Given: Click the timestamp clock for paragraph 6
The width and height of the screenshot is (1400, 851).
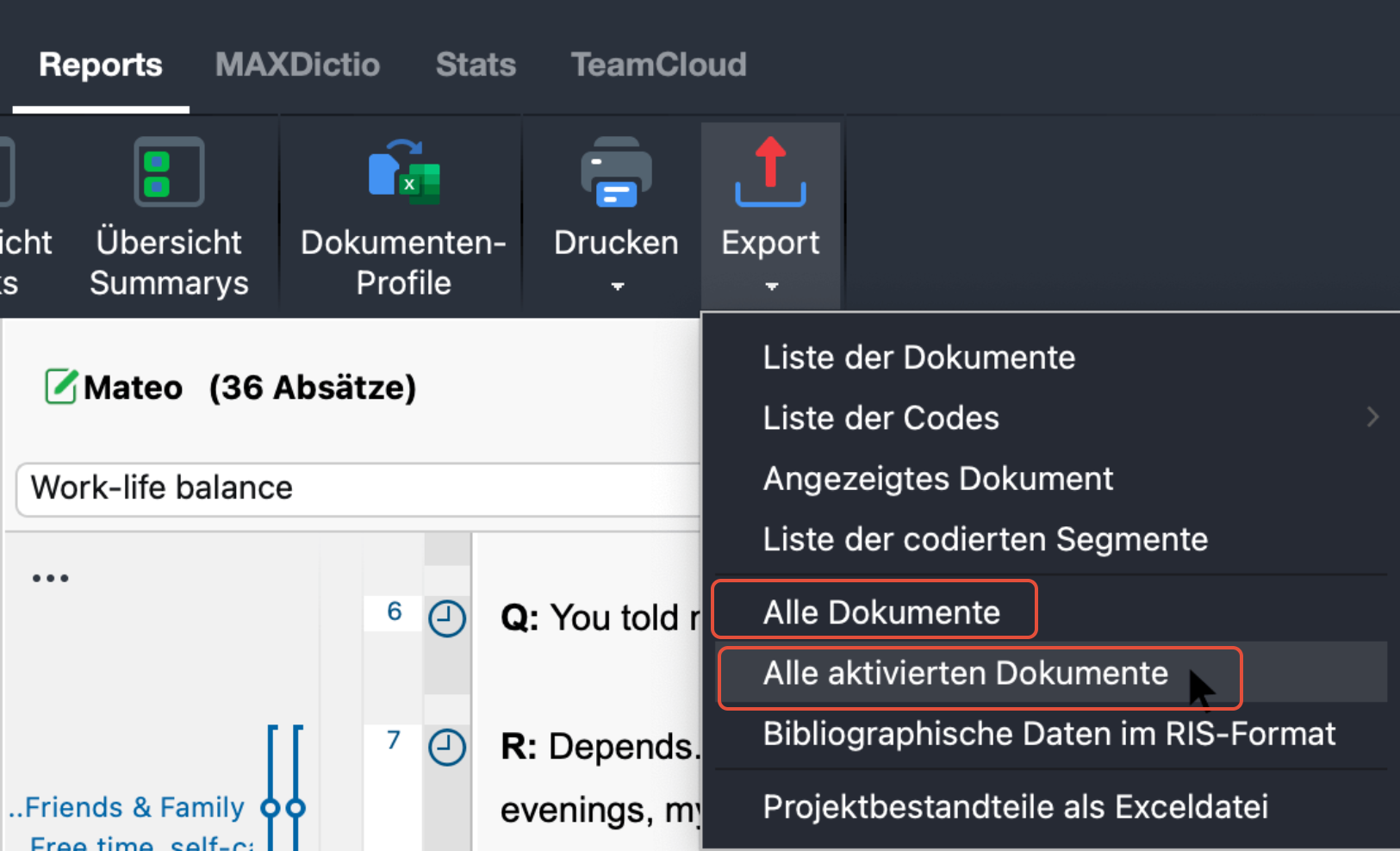Looking at the screenshot, I should tap(447, 618).
